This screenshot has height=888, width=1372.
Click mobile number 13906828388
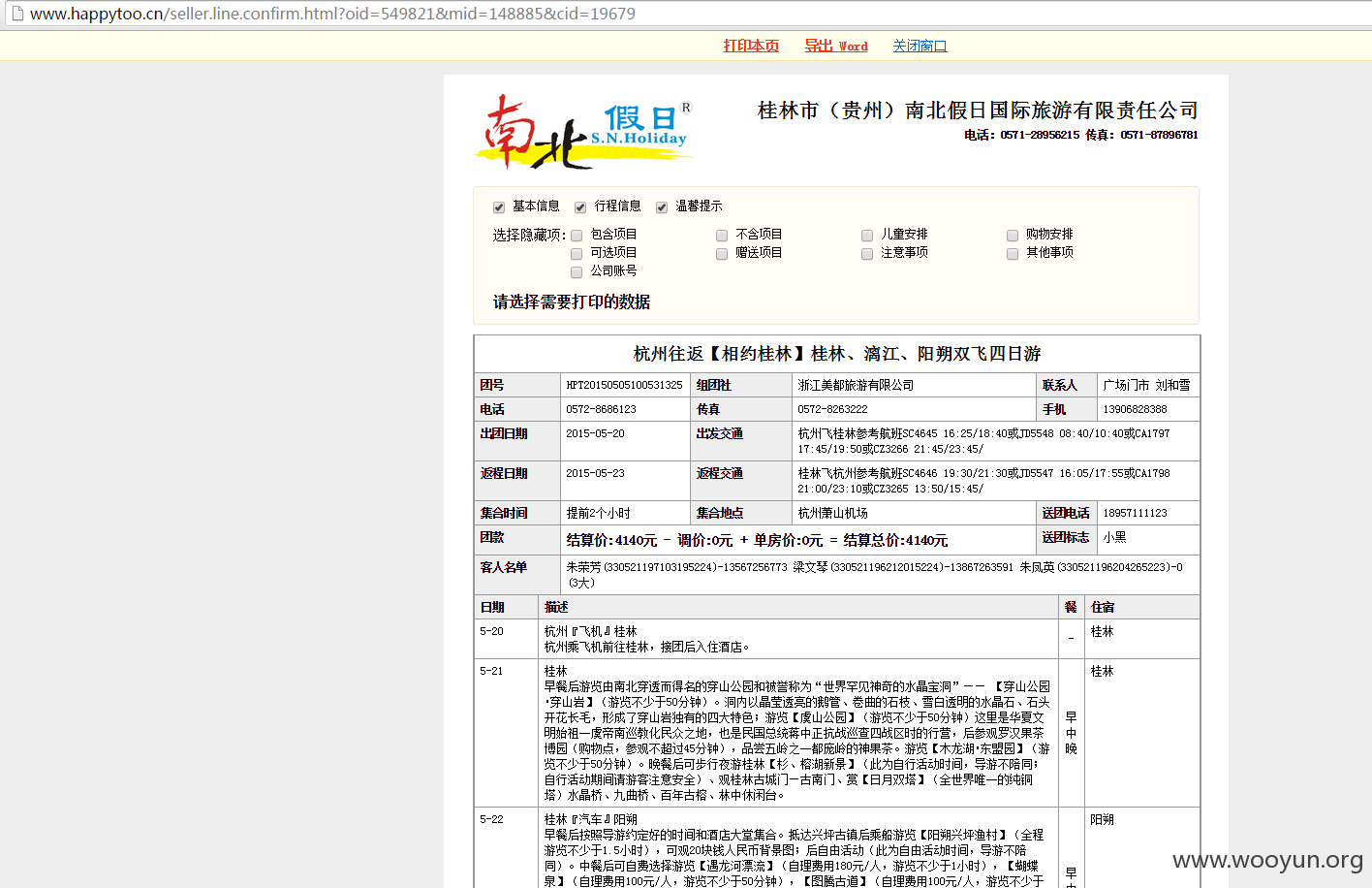pyautogui.click(x=1135, y=409)
